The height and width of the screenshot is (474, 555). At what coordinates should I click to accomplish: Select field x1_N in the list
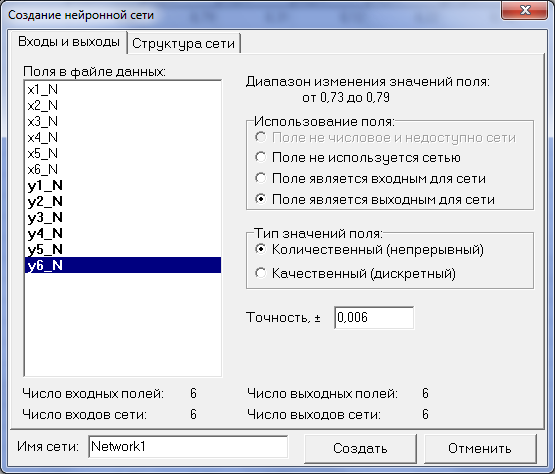[x=123, y=89]
